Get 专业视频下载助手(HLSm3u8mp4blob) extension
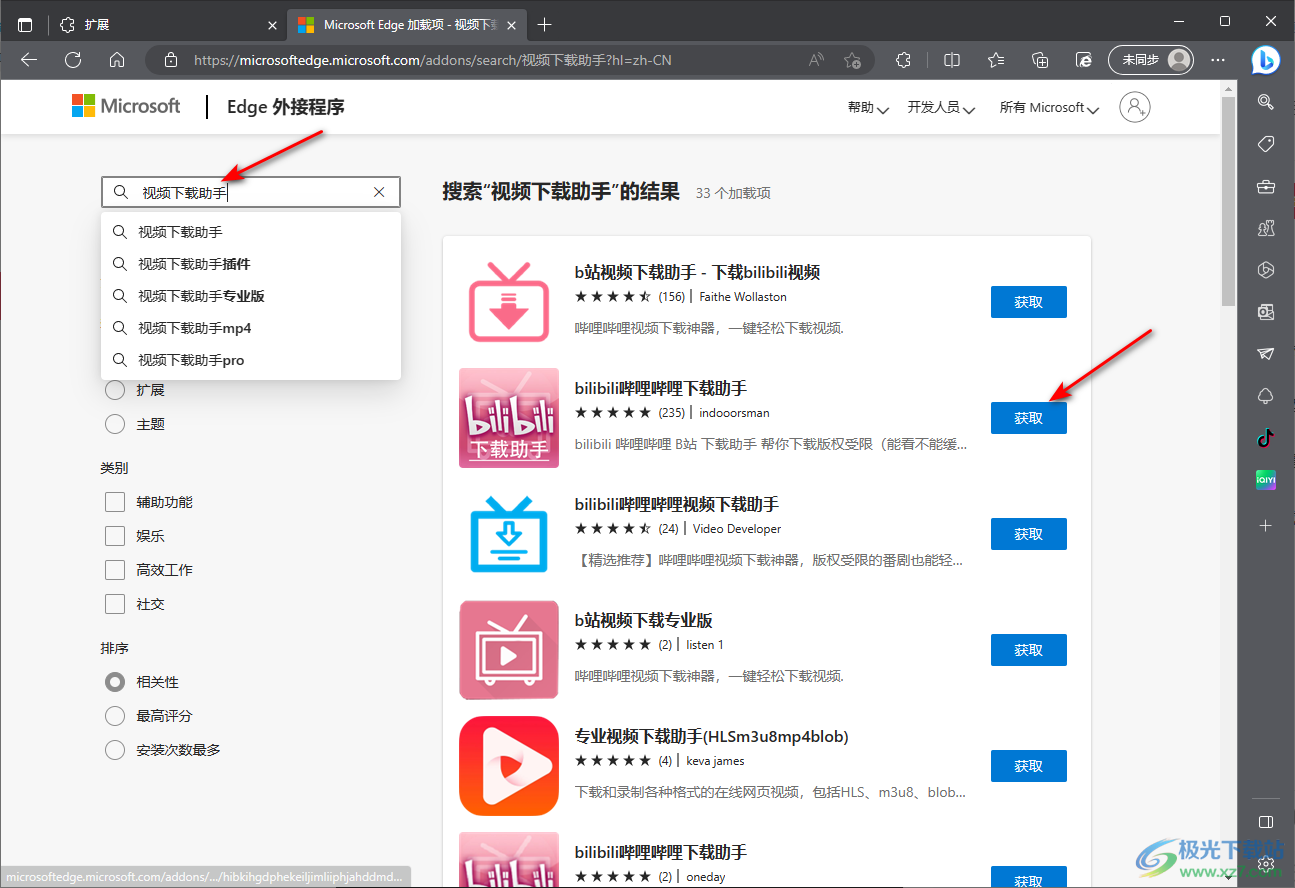The width and height of the screenshot is (1295, 888). point(1028,766)
